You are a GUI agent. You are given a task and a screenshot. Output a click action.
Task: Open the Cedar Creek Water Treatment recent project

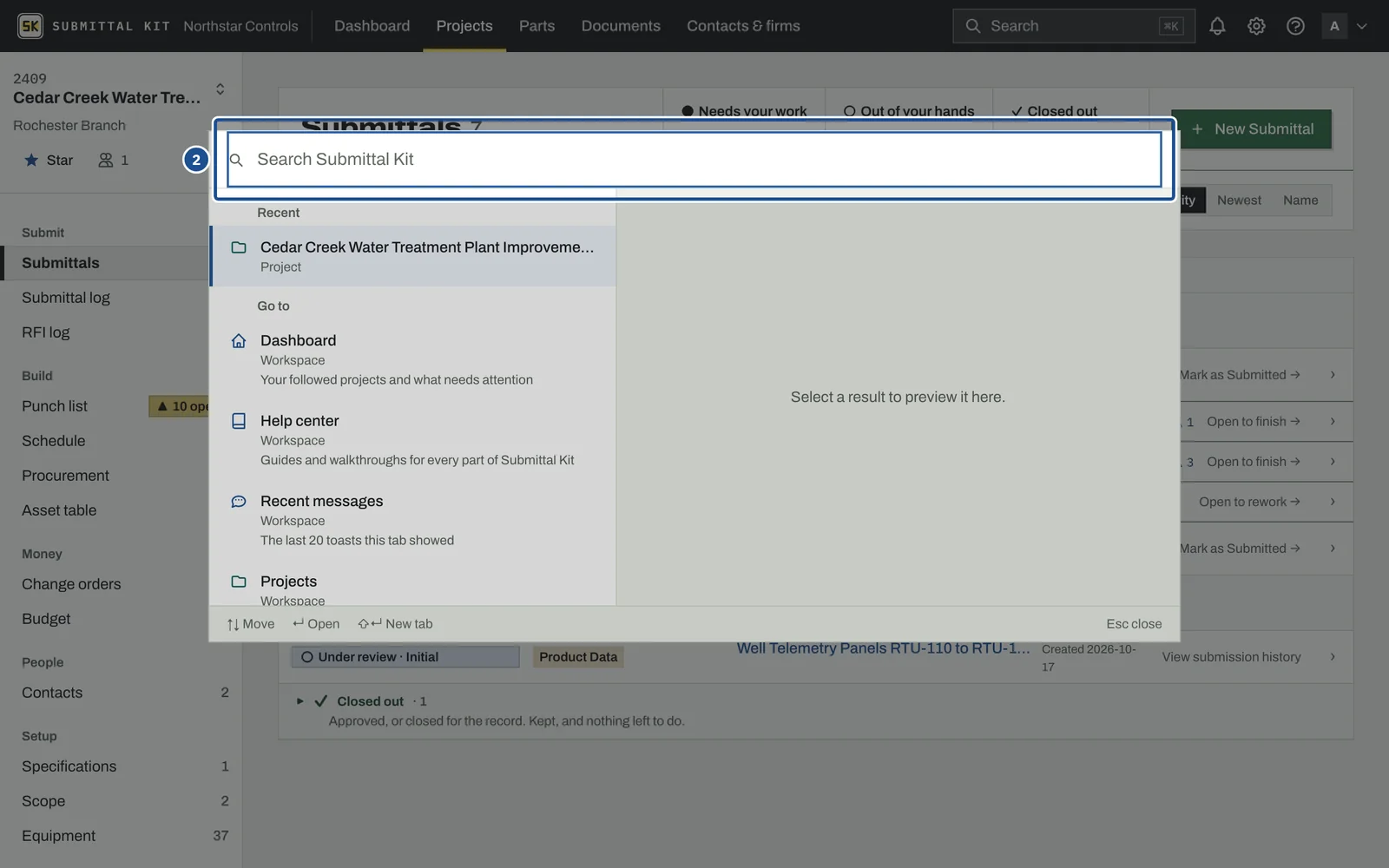pyautogui.click(x=413, y=256)
